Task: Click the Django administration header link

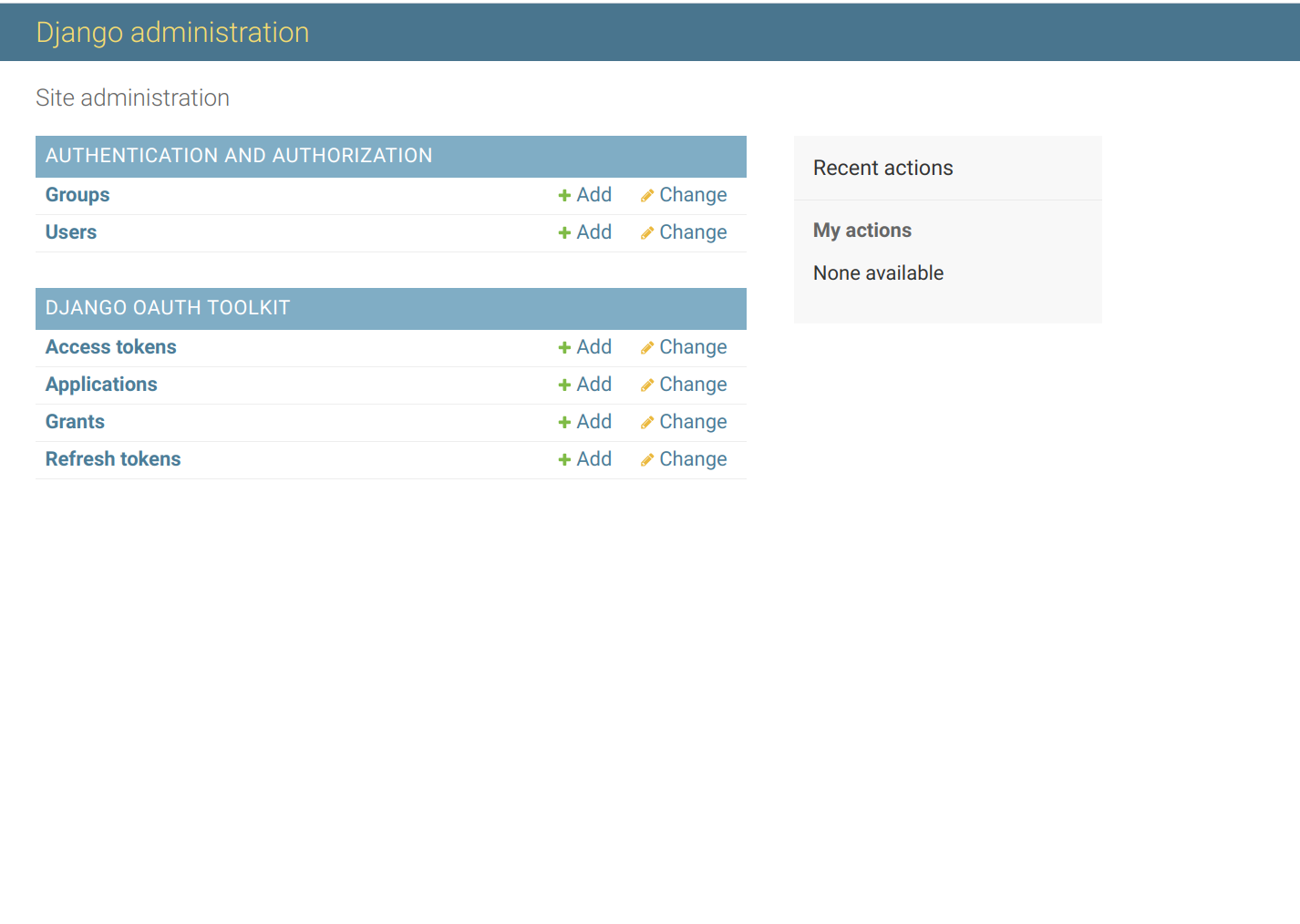Action: point(172,32)
